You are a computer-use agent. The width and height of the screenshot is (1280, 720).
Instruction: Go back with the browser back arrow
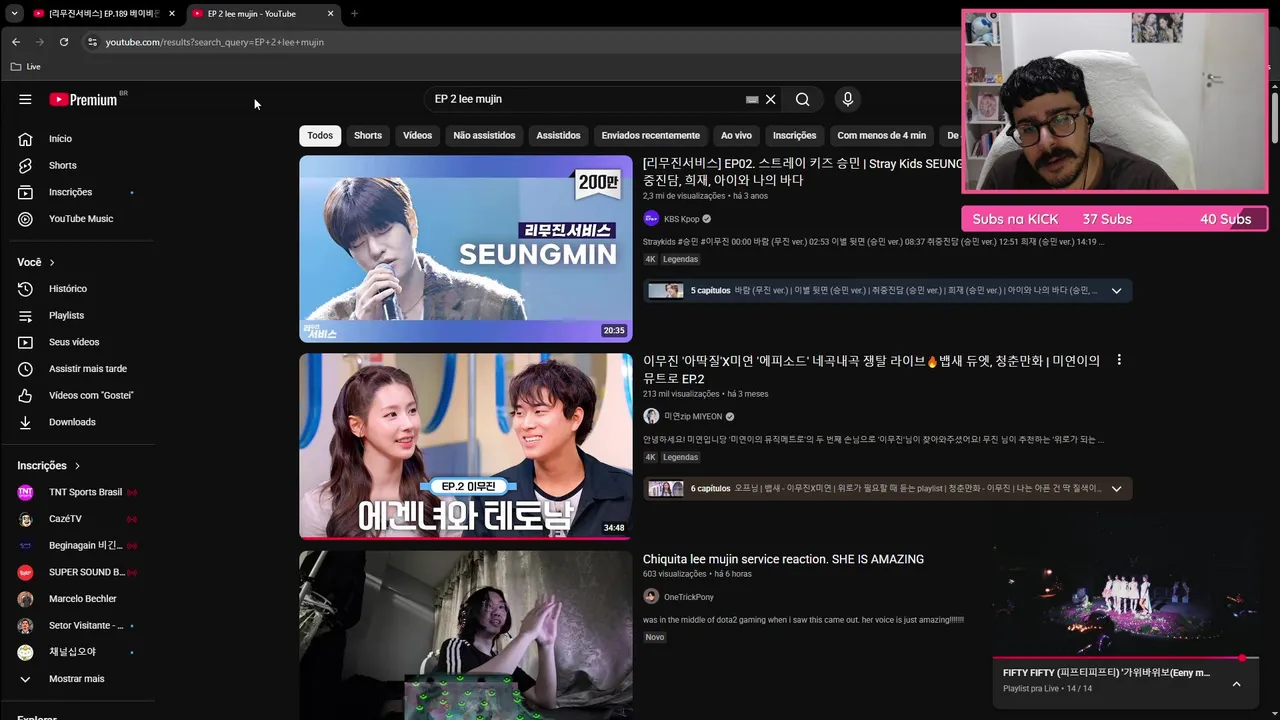pyautogui.click(x=16, y=42)
